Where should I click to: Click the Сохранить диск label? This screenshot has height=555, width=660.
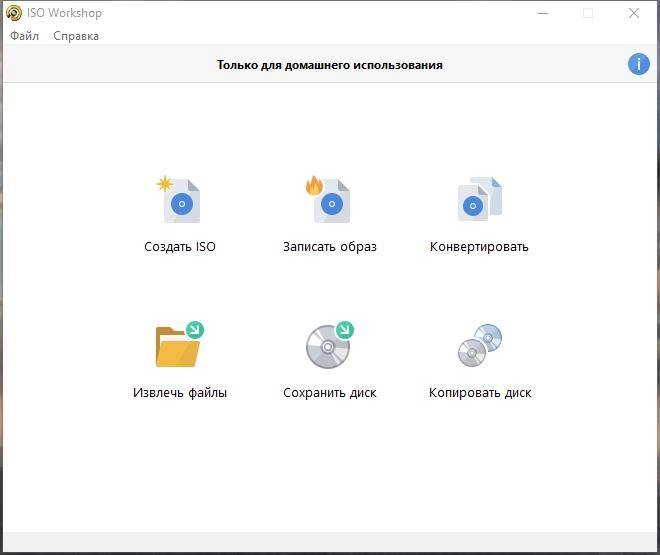[330, 393]
